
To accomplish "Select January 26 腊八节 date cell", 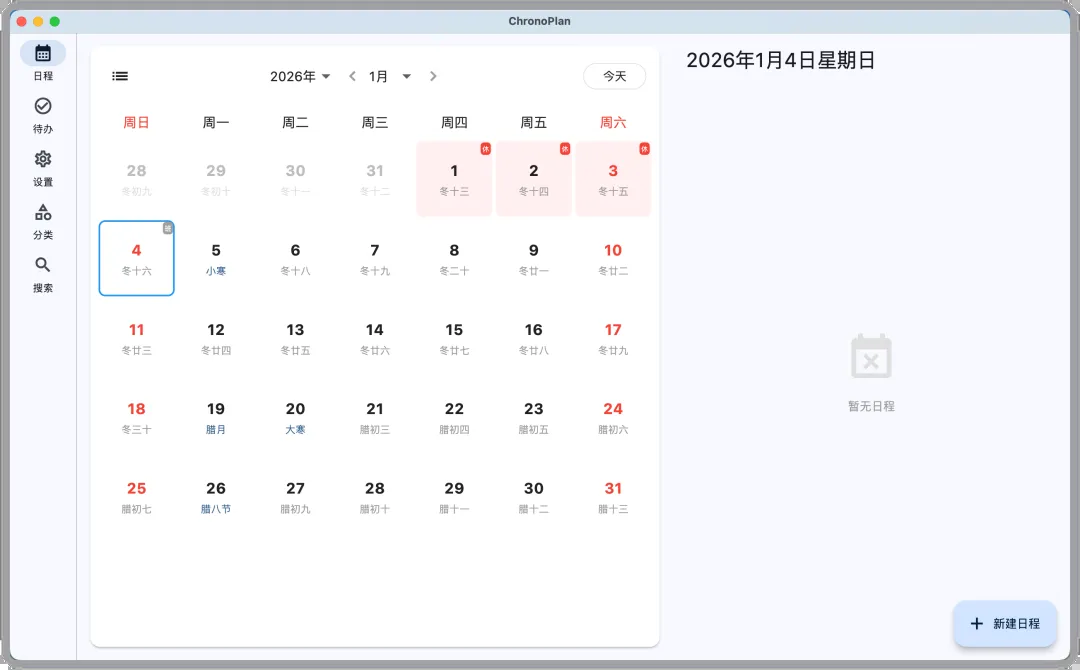I will pos(216,496).
